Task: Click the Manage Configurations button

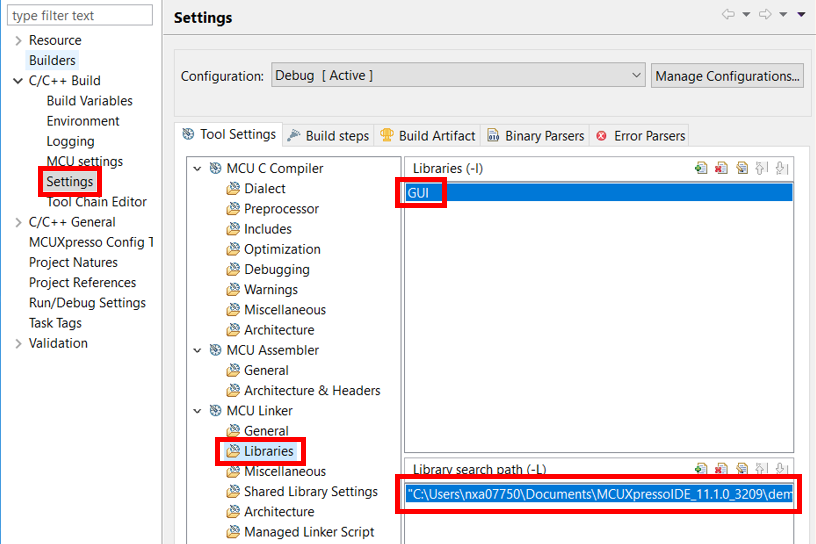Action: pyautogui.click(x=727, y=76)
